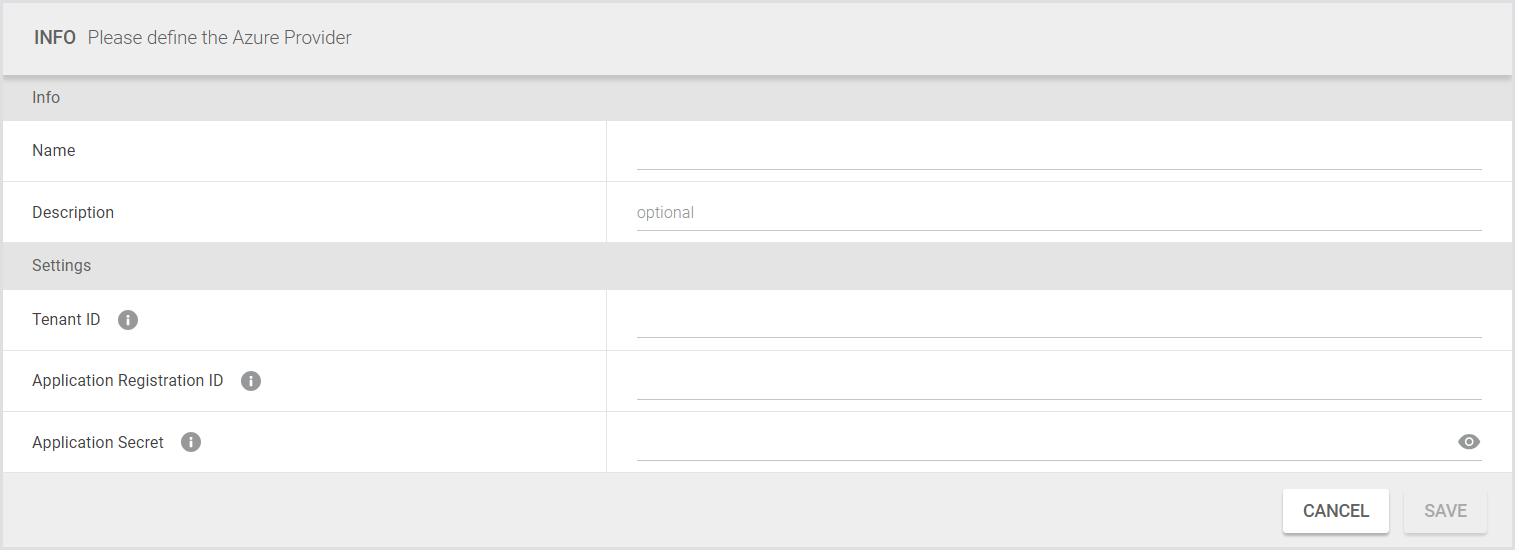Click the bold INFO title heading
The width and height of the screenshot is (1515, 550).
click(55, 38)
